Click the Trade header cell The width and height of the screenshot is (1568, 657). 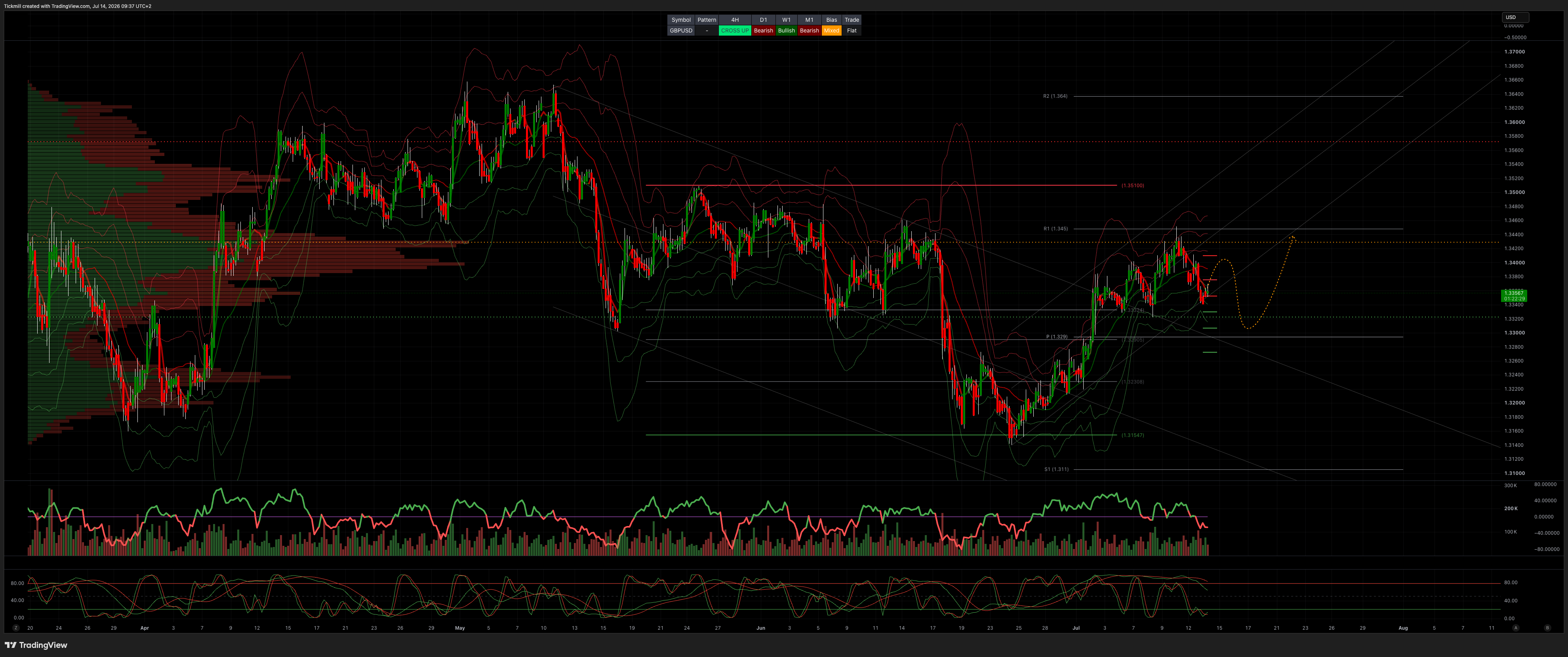point(852,20)
